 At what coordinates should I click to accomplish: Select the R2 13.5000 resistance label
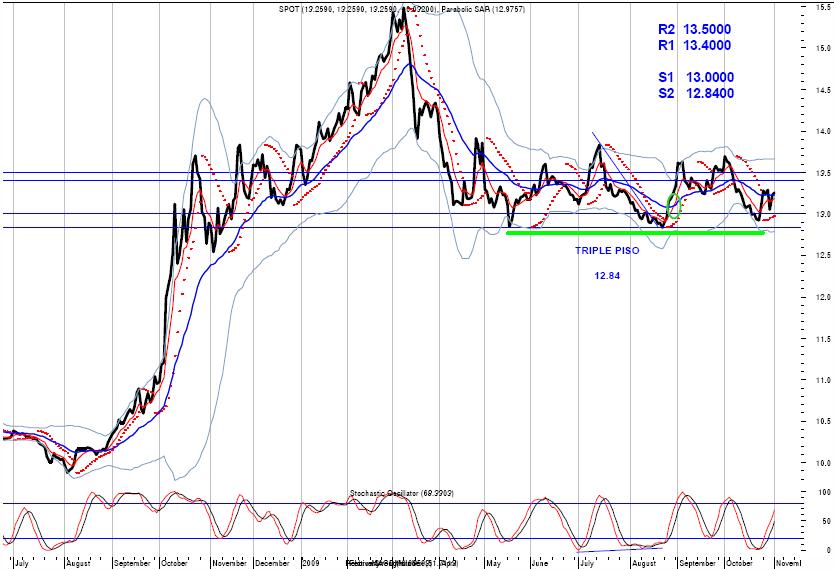[695, 30]
